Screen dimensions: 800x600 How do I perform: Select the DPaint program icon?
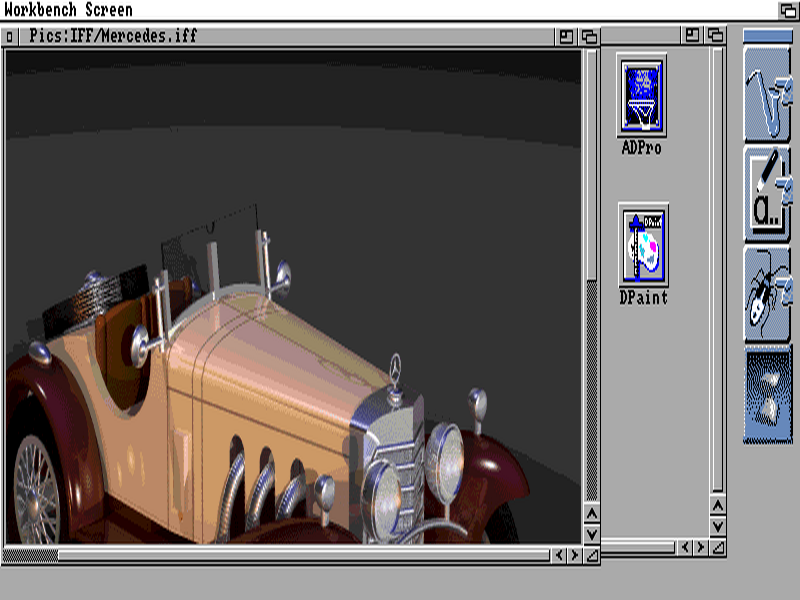(642, 246)
